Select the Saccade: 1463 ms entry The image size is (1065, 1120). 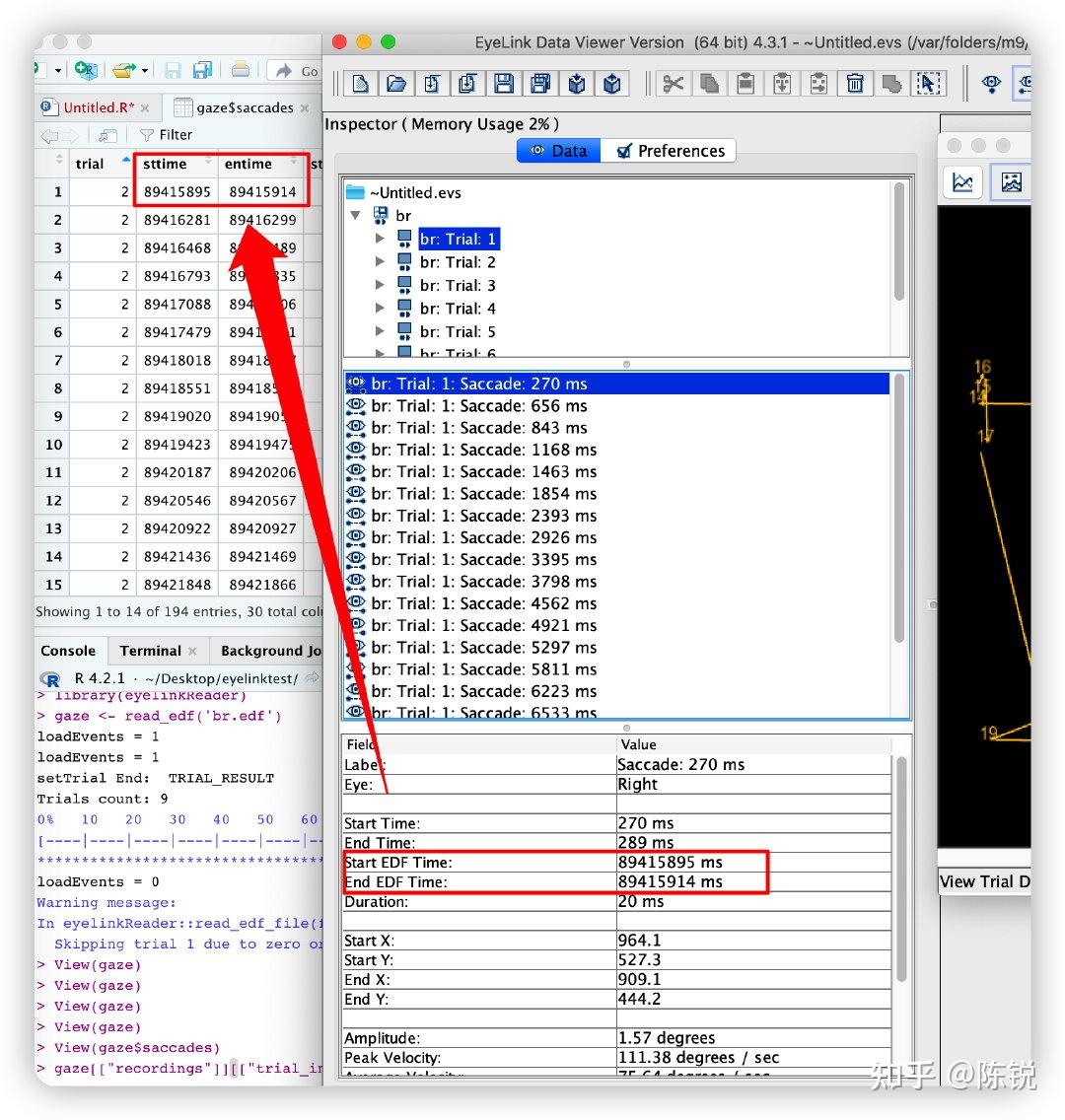coord(483,471)
